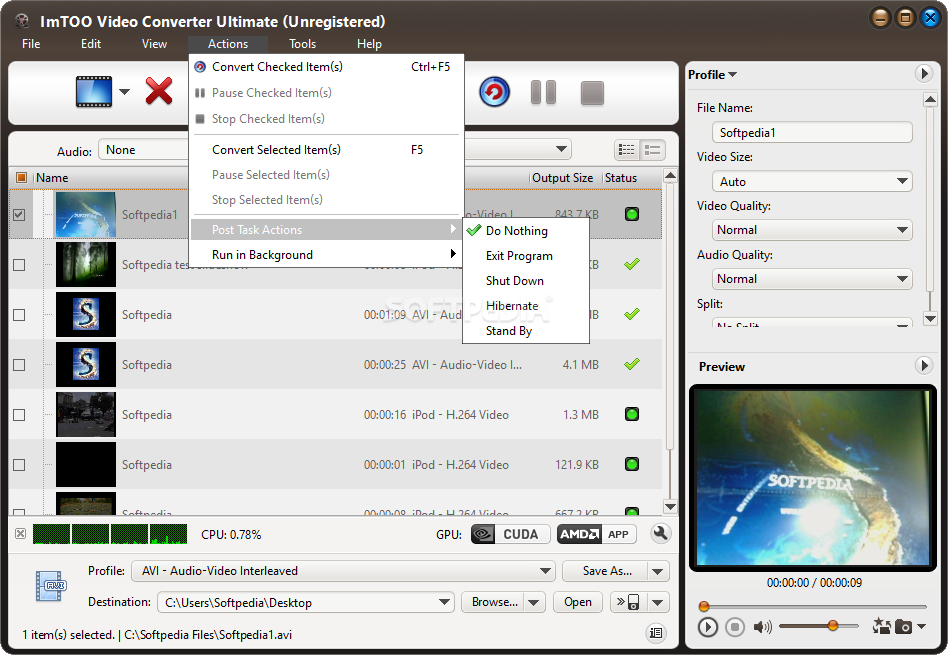Open the Help menu
This screenshot has height=655, width=948.
click(x=369, y=44)
